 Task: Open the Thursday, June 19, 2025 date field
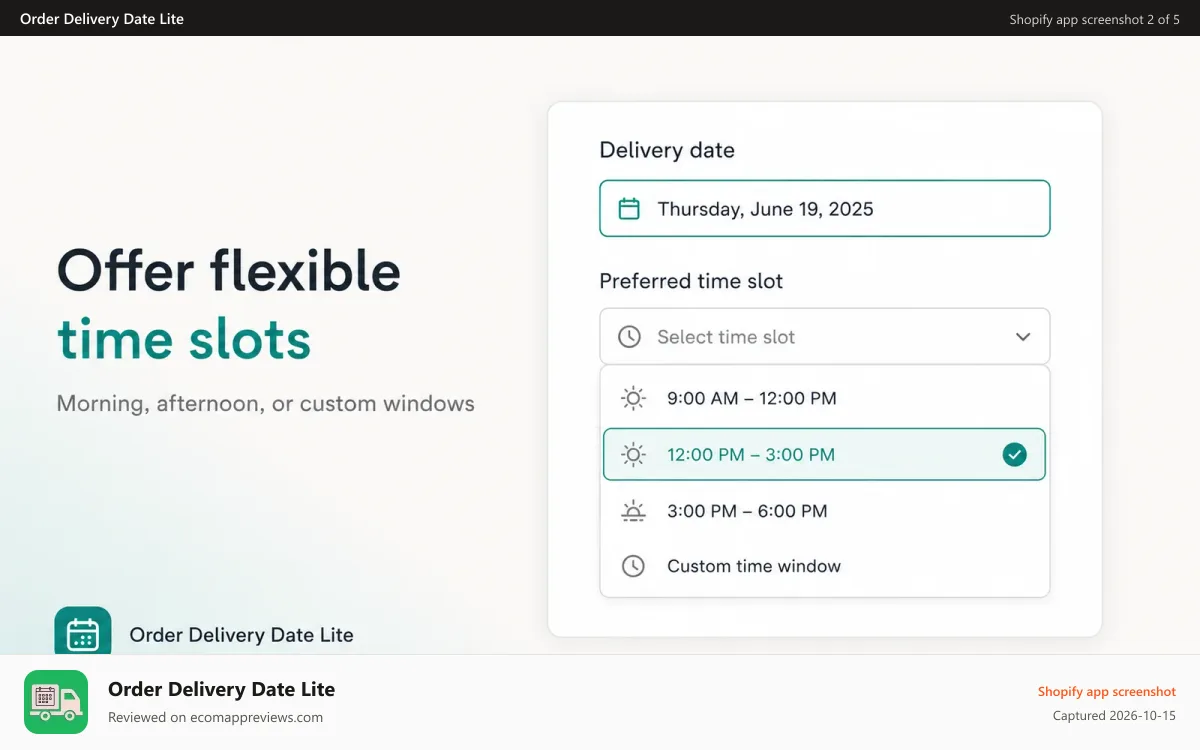tap(825, 208)
